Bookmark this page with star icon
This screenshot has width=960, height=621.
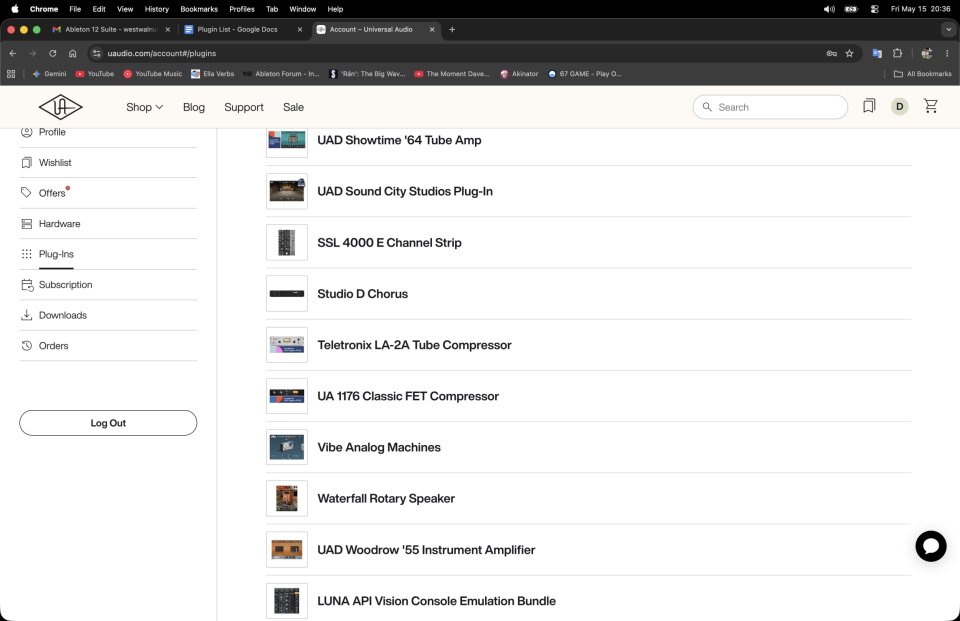849,53
